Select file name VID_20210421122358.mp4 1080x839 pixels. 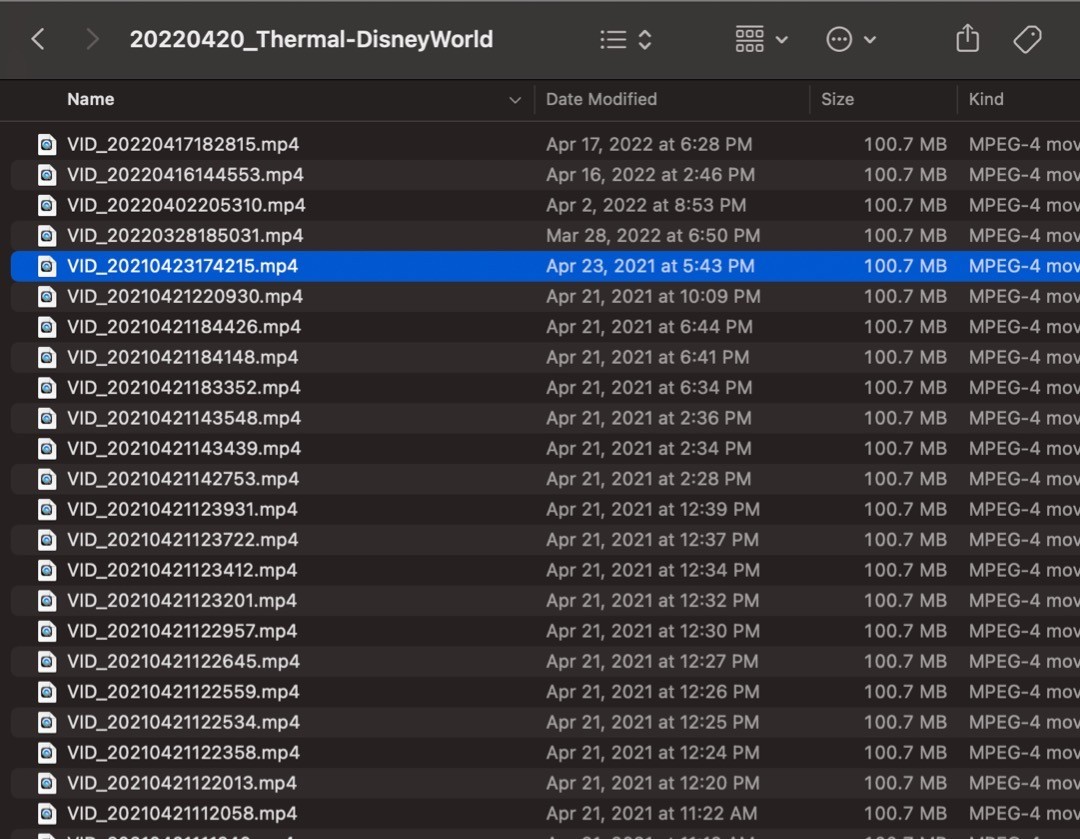point(183,752)
